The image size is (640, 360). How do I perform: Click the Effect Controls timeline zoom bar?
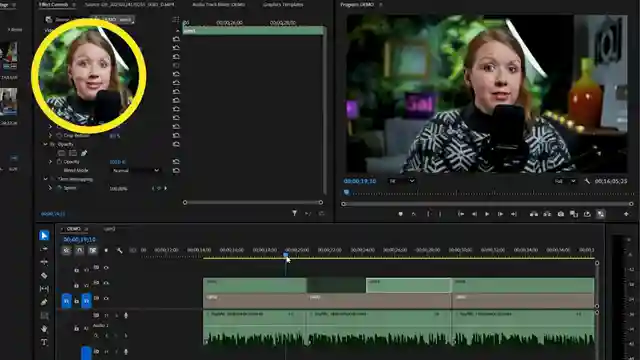253,202
